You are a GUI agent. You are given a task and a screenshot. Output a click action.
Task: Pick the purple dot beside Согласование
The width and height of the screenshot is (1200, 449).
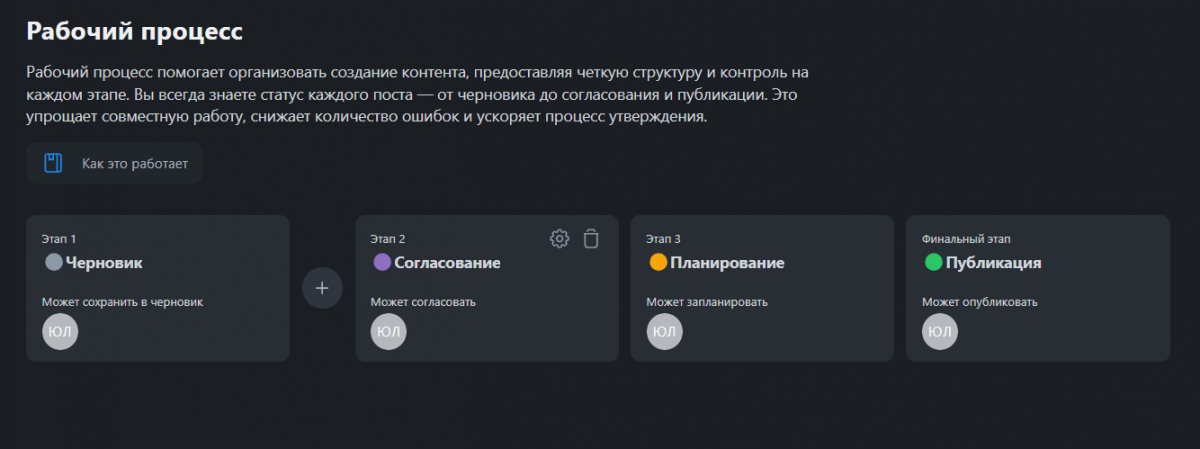(x=382, y=263)
